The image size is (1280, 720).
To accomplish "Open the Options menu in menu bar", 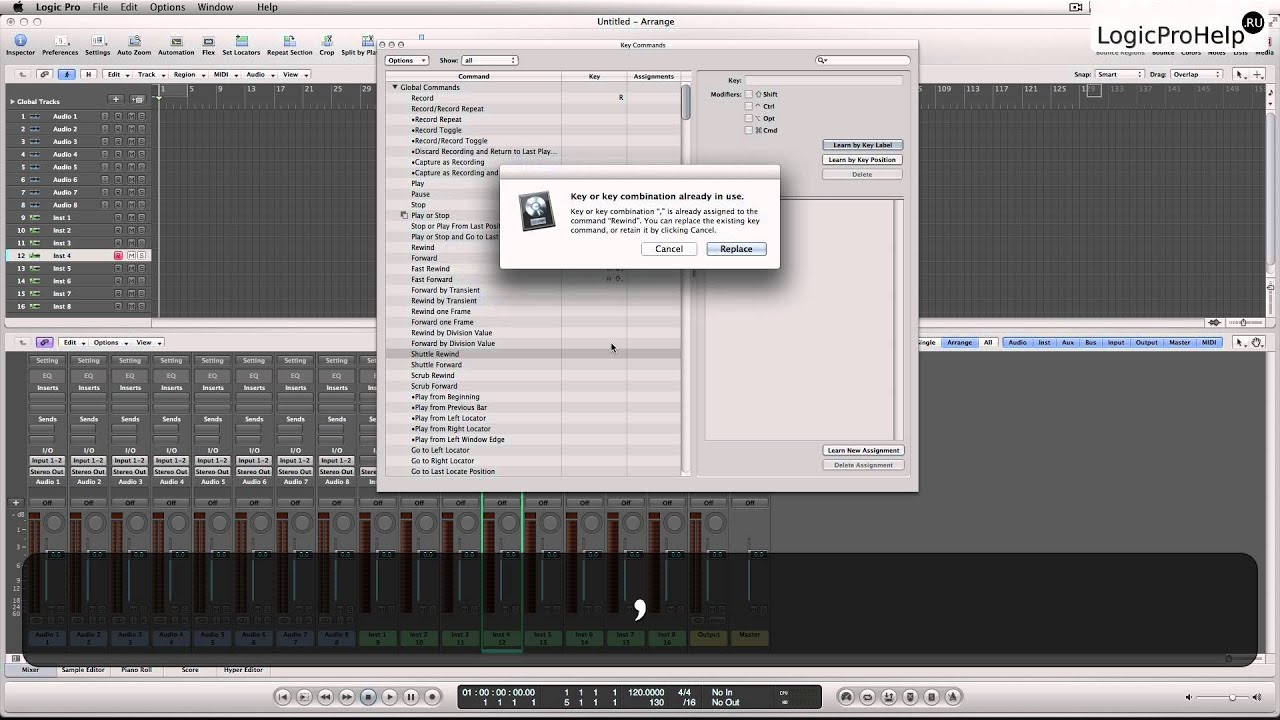I will pos(167,7).
